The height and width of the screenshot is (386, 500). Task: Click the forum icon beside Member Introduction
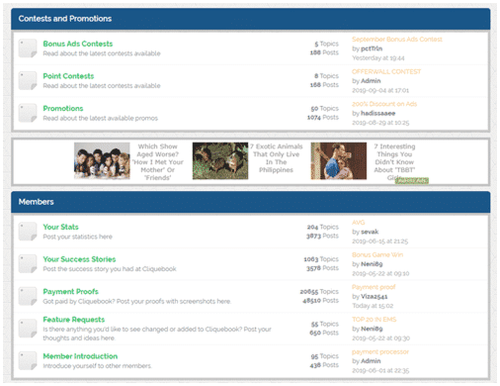[27, 361]
